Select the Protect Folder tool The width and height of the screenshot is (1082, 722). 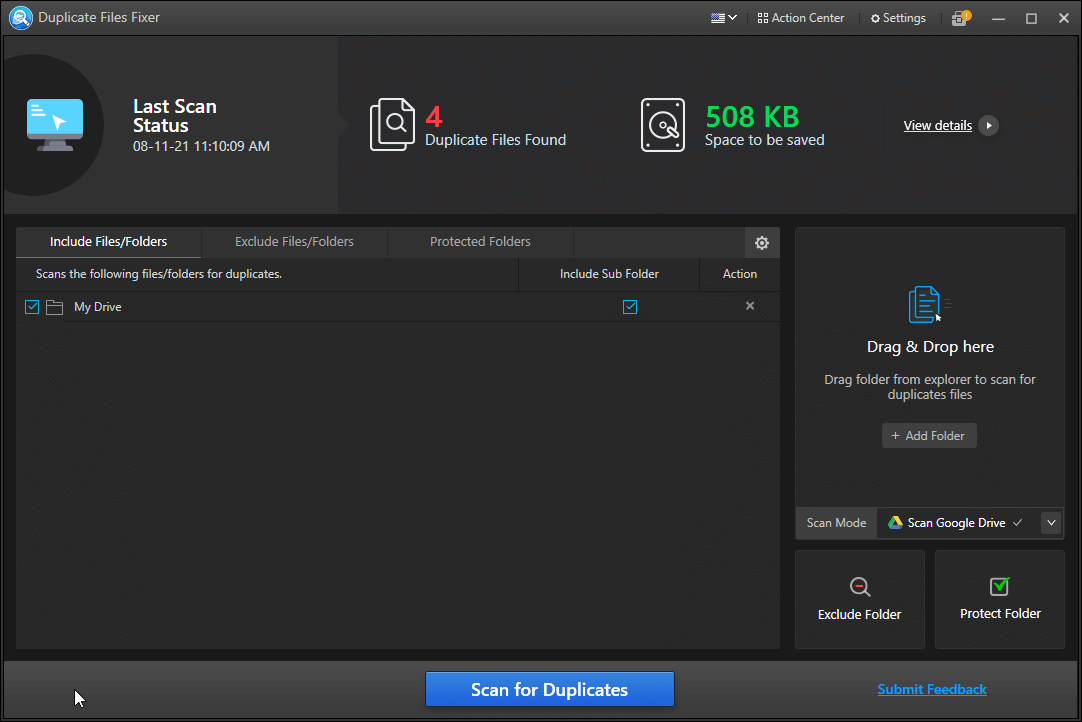(999, 598)
